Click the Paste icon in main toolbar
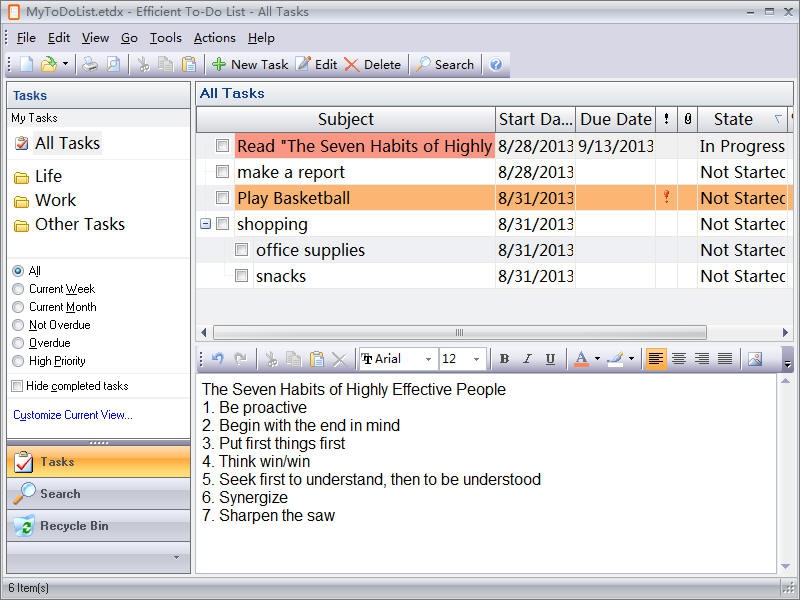This screenshot has width=800, height=600. pos(189,64)
